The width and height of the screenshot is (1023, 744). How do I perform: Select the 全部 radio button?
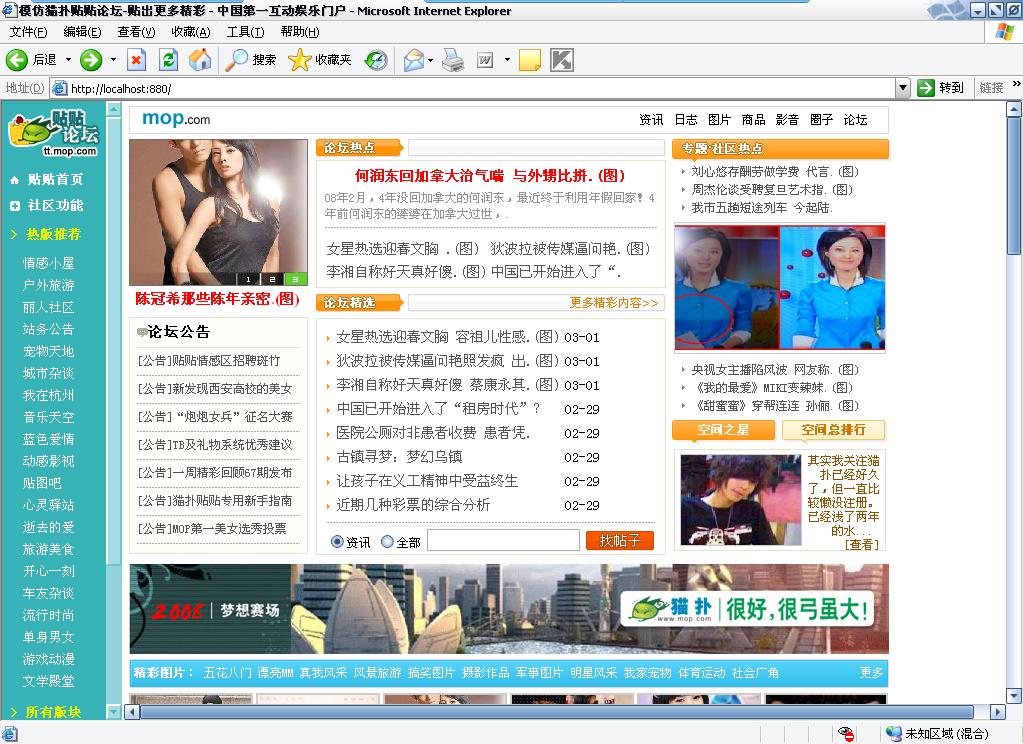tap(388, 542)
